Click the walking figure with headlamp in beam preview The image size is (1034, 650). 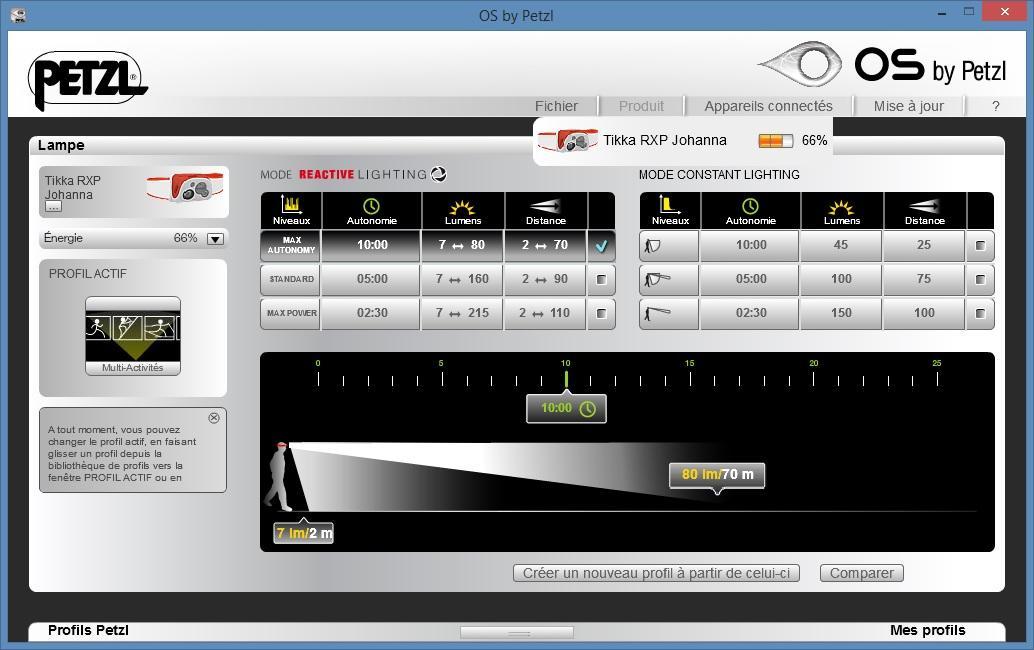click(x=280, y=476)
